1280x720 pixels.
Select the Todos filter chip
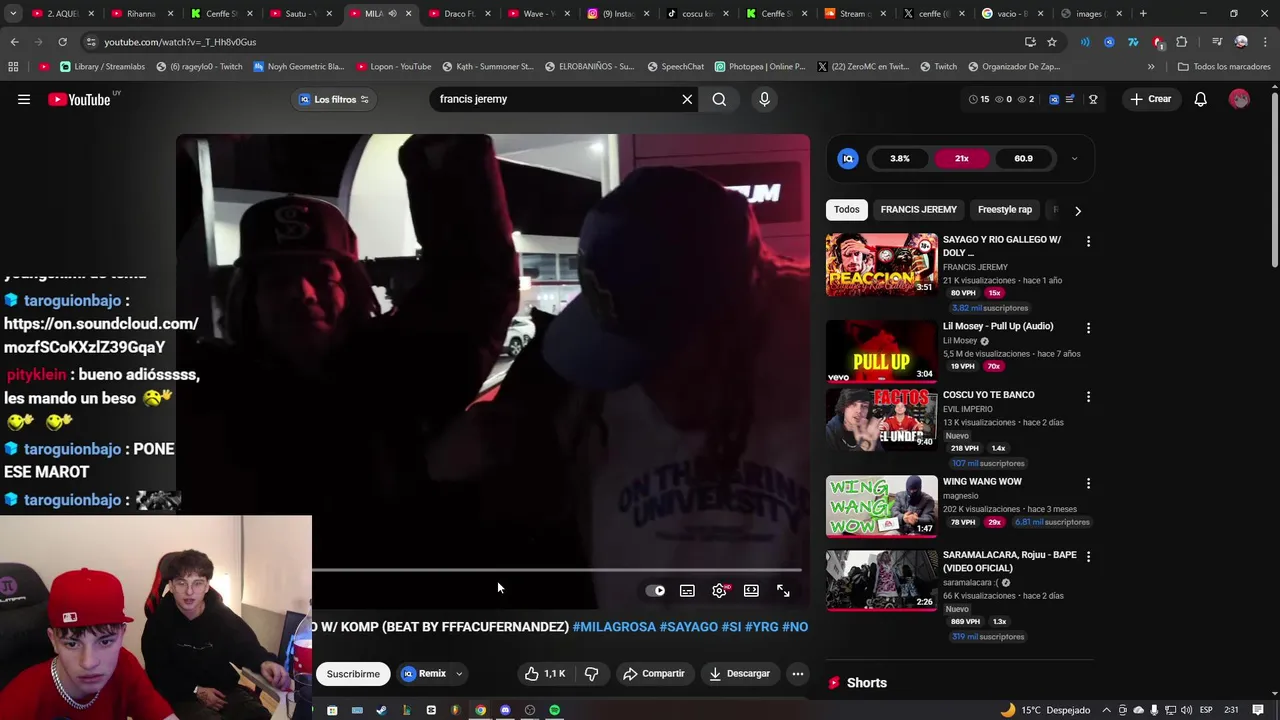(x=846, y=210)
